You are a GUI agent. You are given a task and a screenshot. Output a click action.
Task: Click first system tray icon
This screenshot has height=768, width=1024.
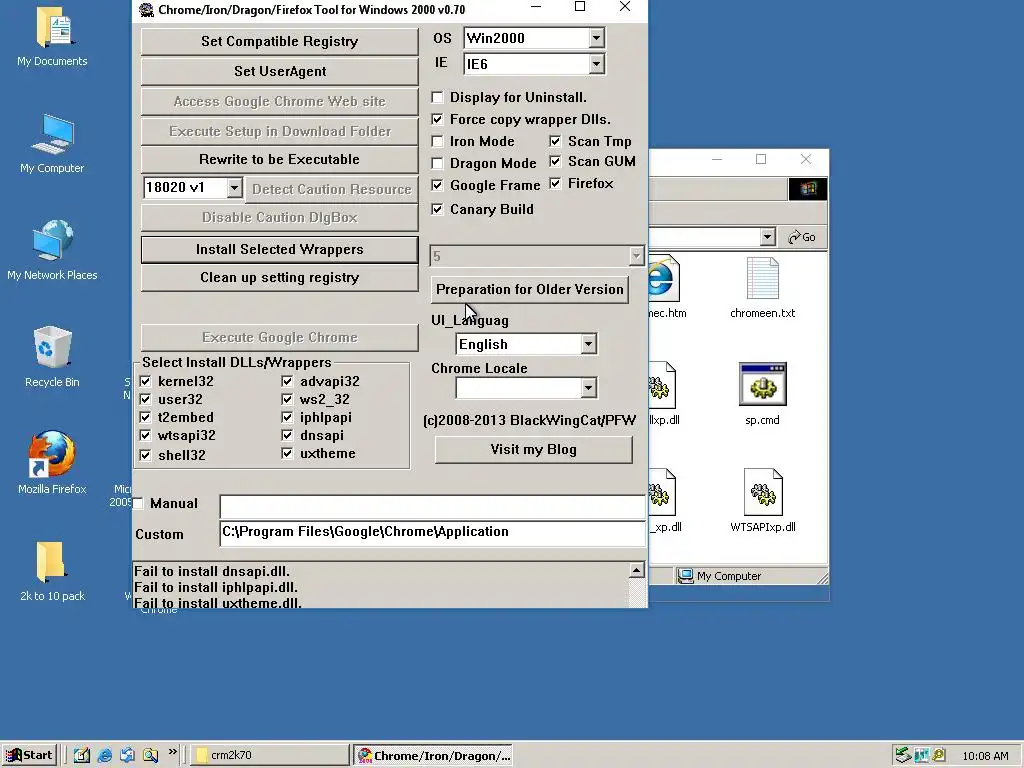coord(903,755)
